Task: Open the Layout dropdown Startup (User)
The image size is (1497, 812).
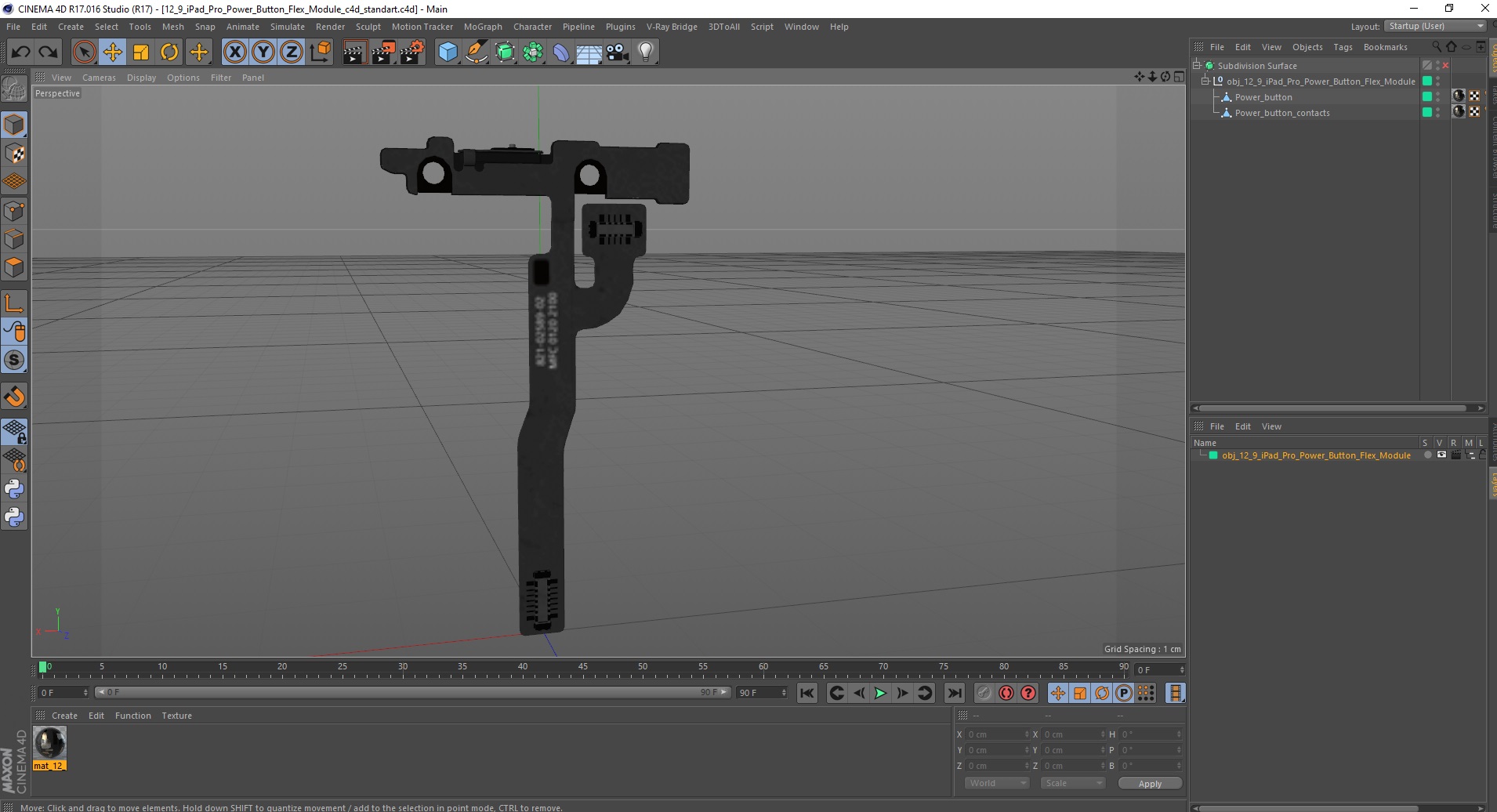Action: click(1435, 26)
